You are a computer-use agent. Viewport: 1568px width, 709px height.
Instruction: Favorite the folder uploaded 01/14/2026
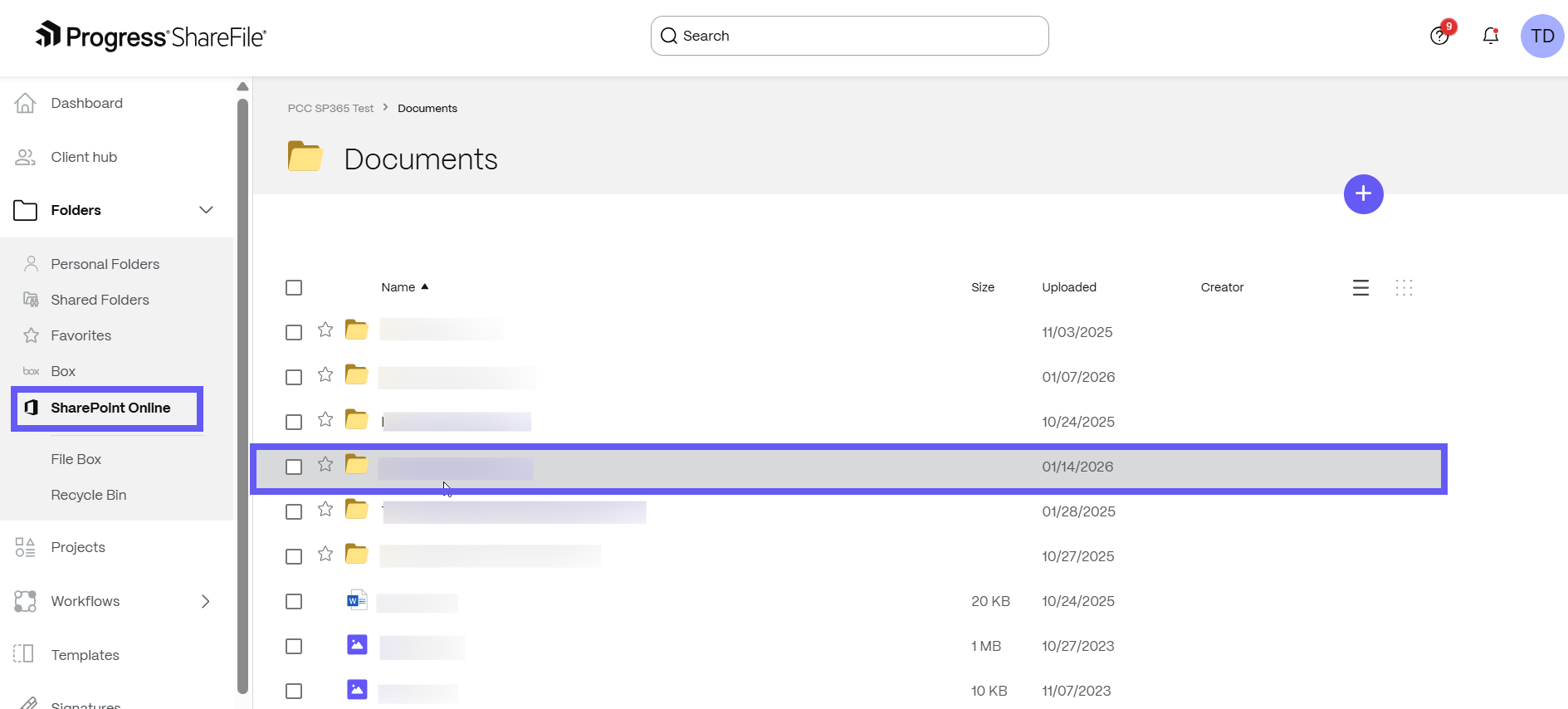(325, 465)
